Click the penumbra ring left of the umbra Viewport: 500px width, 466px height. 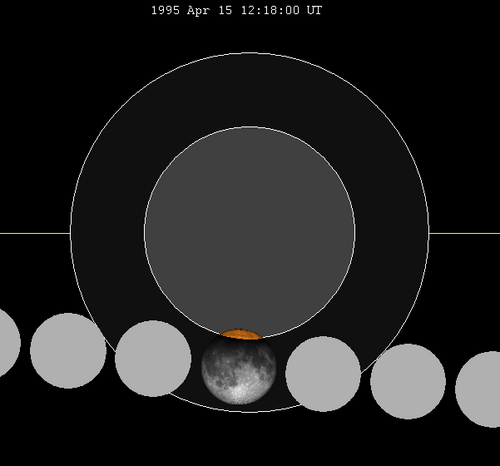[107, 232]
